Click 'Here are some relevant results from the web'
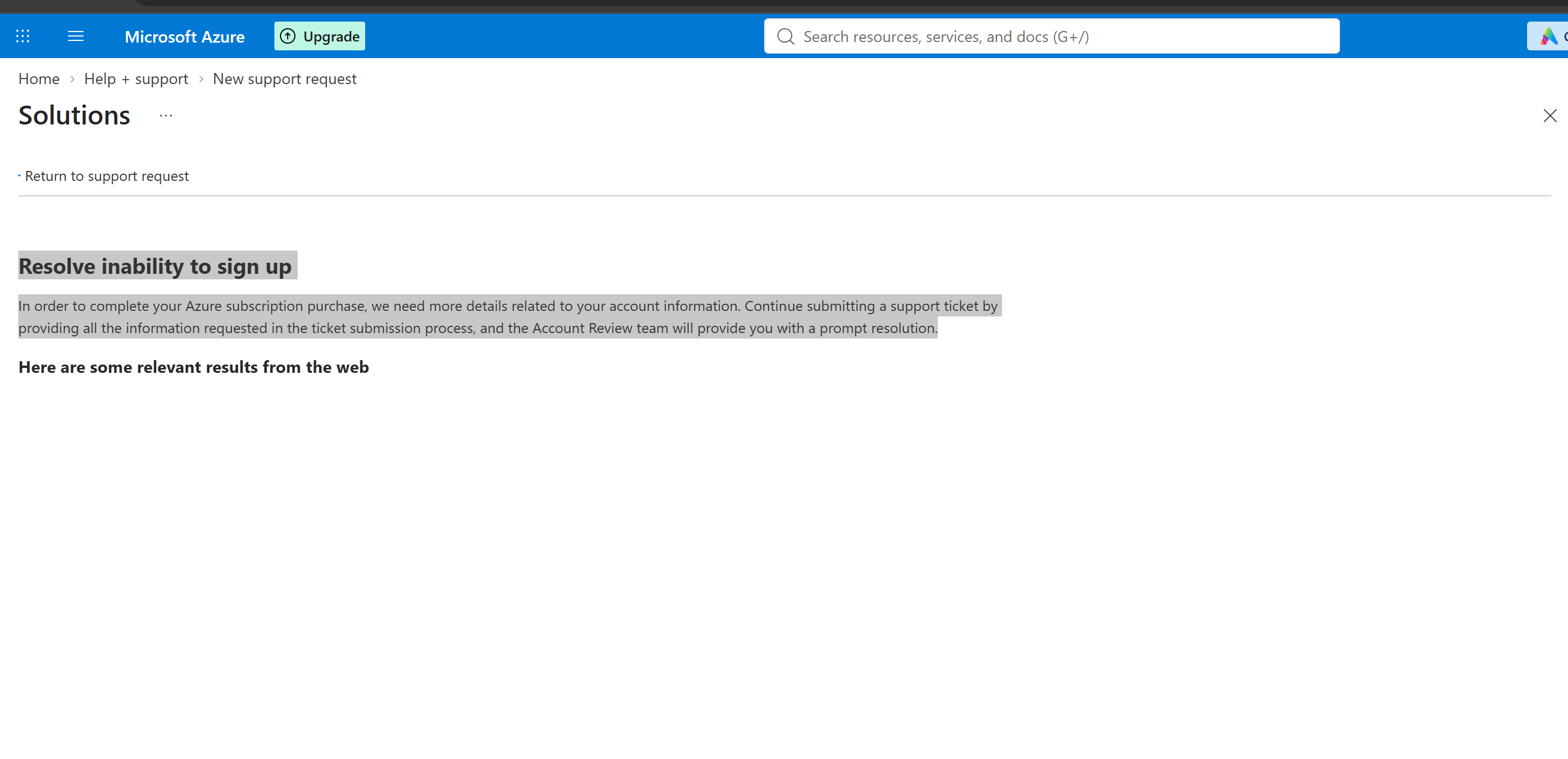The height and width of the screenshot is (759, 1568). [x=194, y=367]
